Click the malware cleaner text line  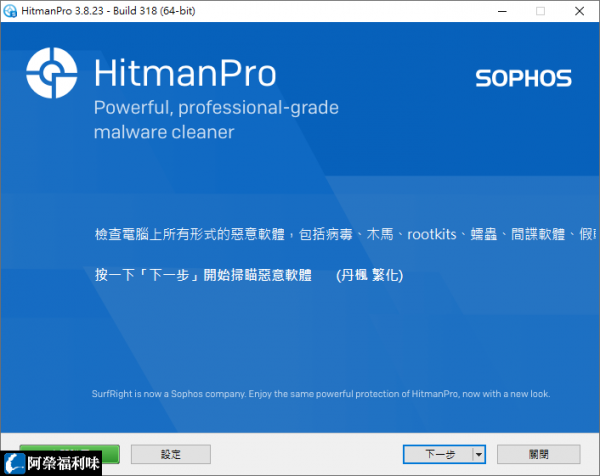click(164, 132)
